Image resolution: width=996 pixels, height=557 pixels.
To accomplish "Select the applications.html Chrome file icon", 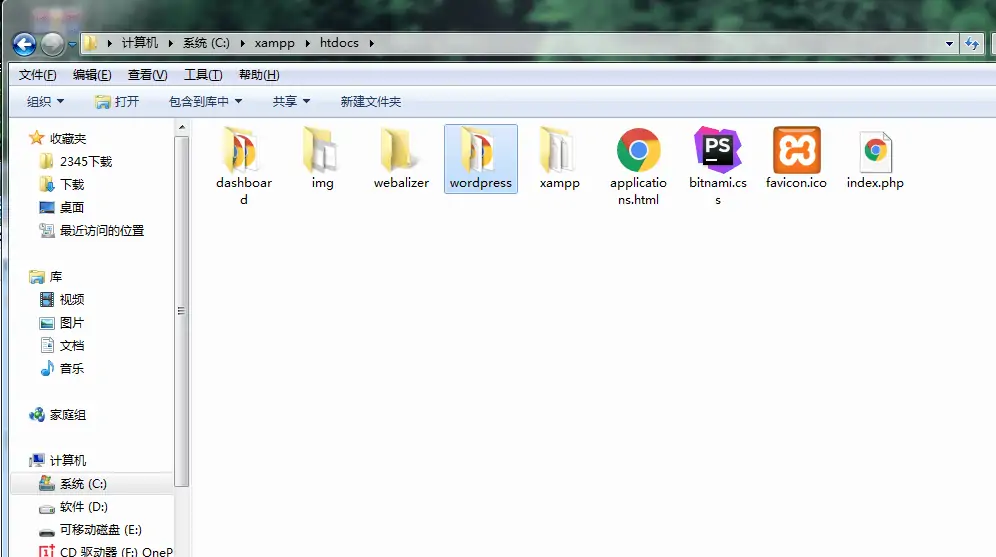I will (638, 150).
